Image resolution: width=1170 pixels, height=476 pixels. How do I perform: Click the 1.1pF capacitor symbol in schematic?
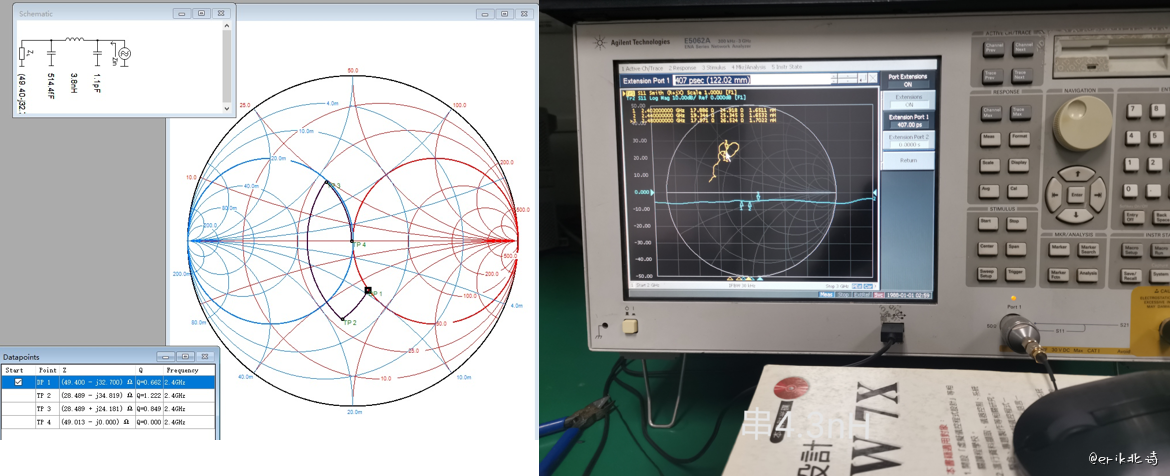[97, 52]
